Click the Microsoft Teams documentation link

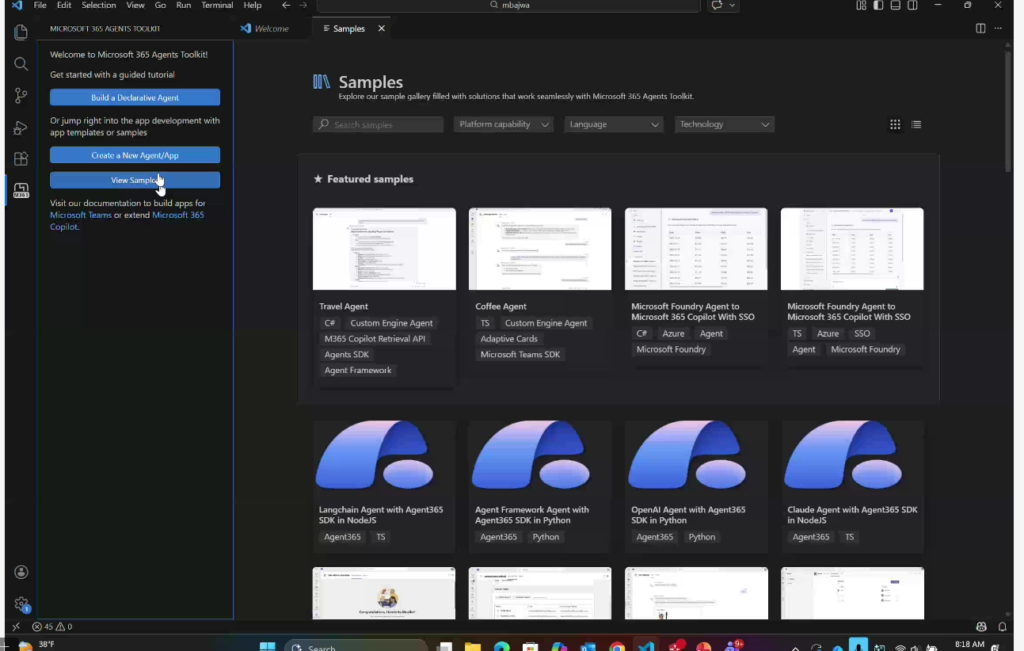coord(81,215)
